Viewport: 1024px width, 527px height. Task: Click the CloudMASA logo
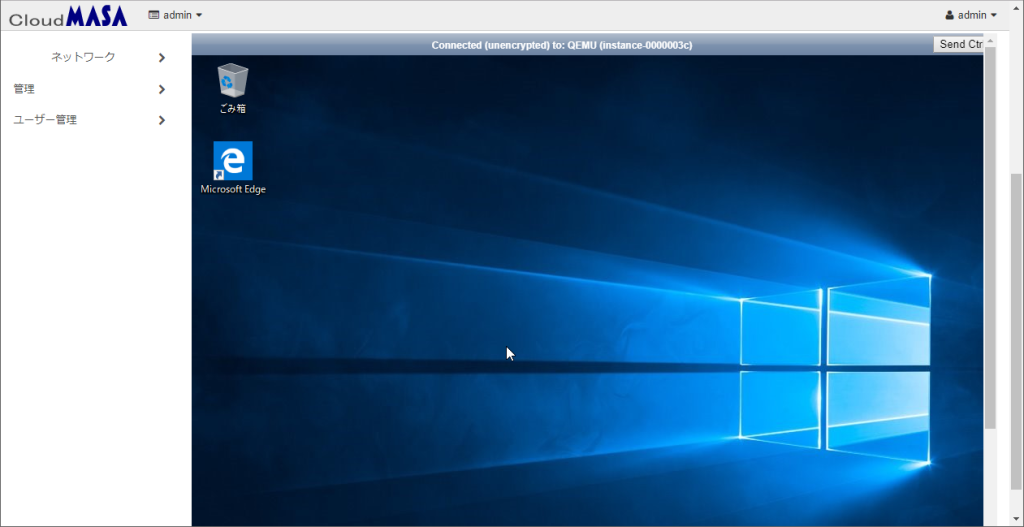[68, 16]
